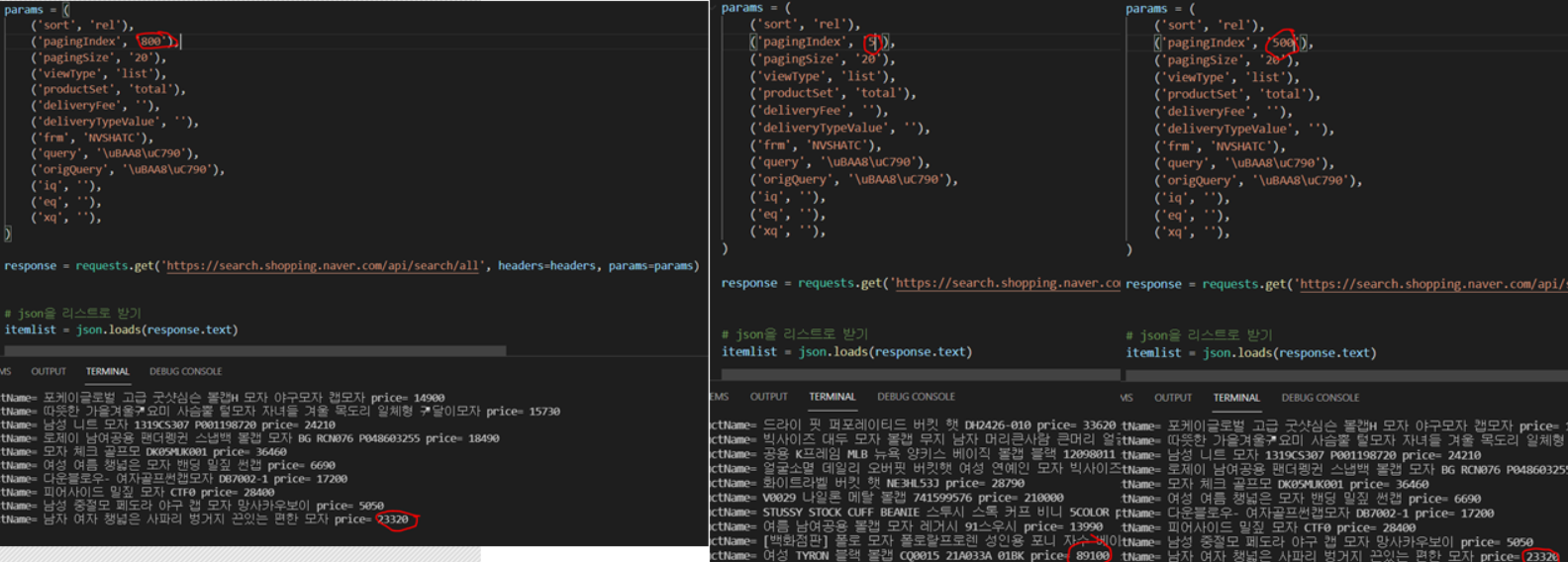Click terminal line 'price= 18490' in left terminal
This screenshot has height=562, width=1568.
(x=249, y=438)
